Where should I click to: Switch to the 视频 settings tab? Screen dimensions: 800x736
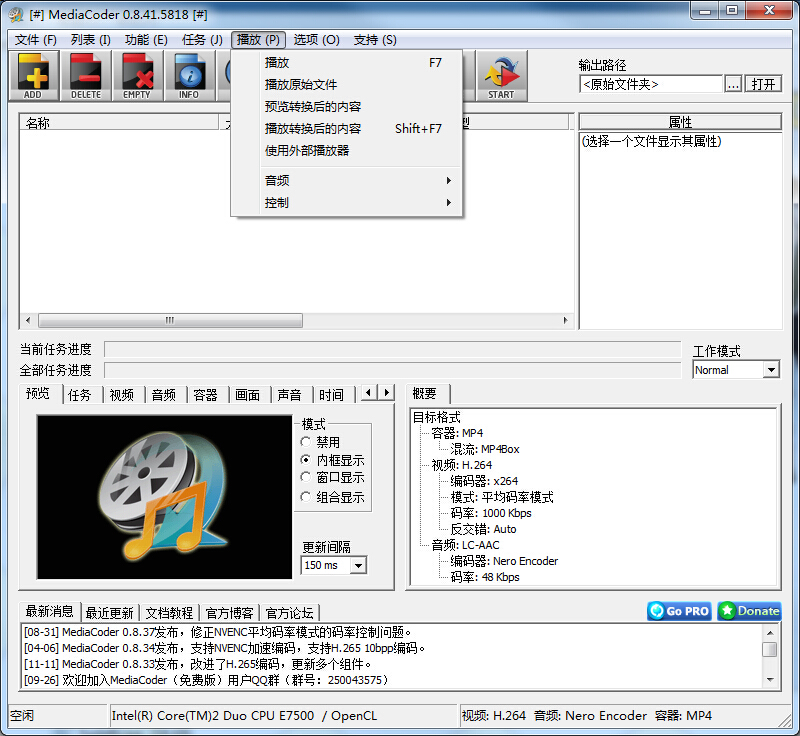(121, 395)
